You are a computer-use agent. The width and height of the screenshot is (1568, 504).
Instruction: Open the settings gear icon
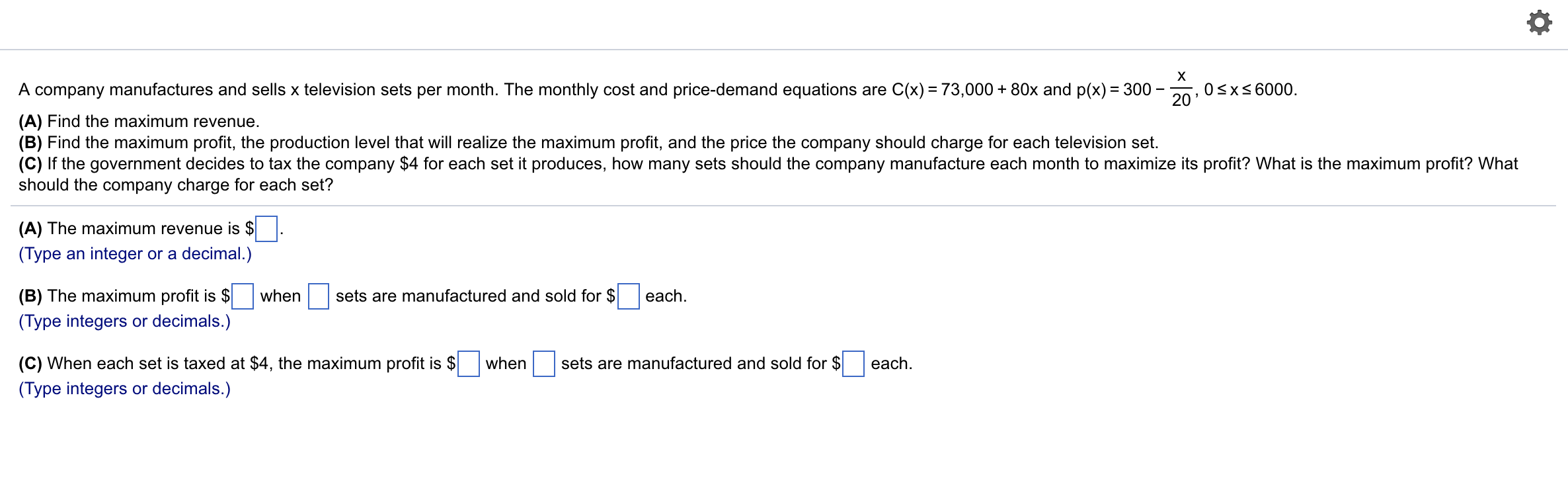[x=1539, y=23]
